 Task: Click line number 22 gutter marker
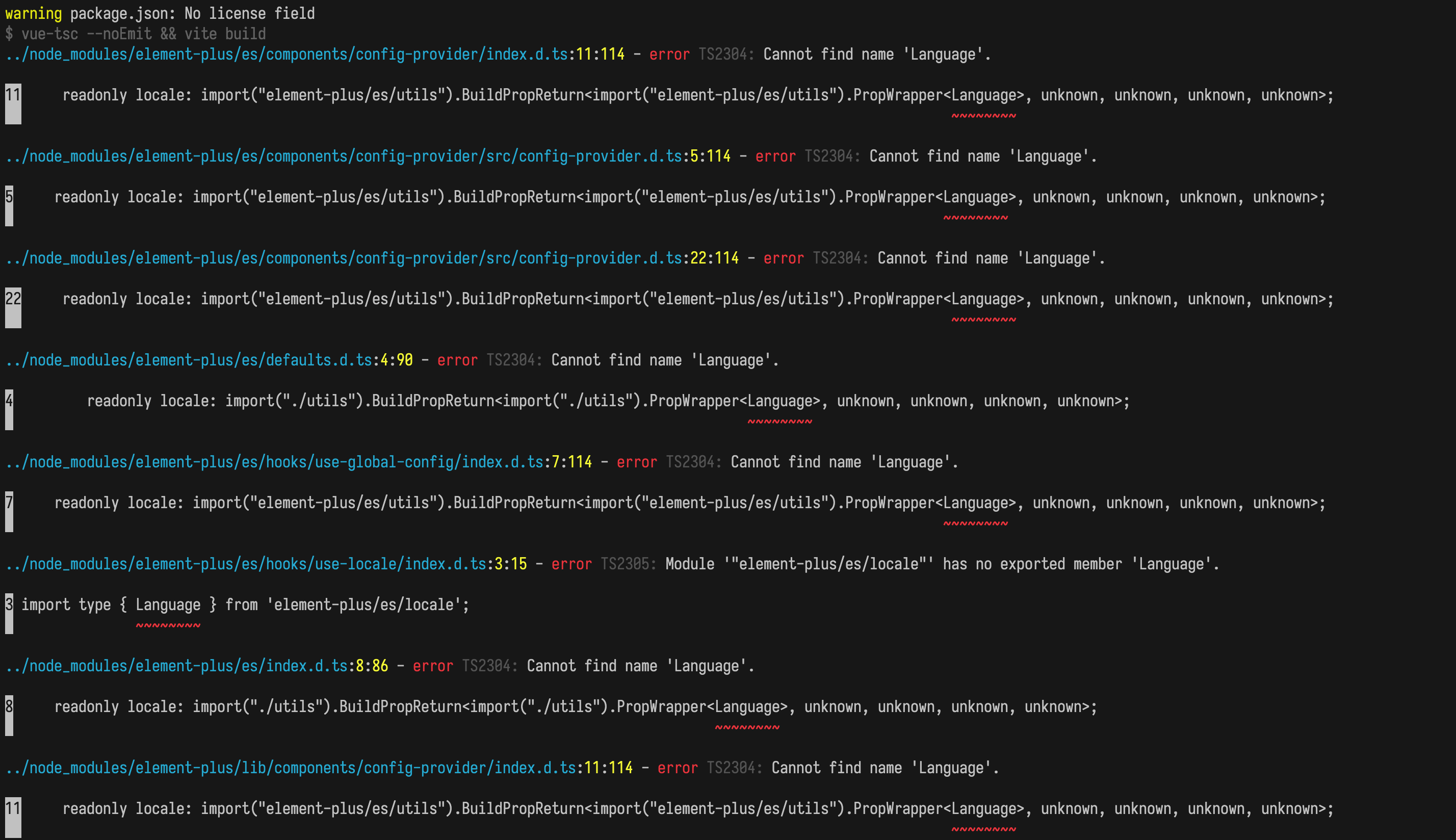[13, 299]
